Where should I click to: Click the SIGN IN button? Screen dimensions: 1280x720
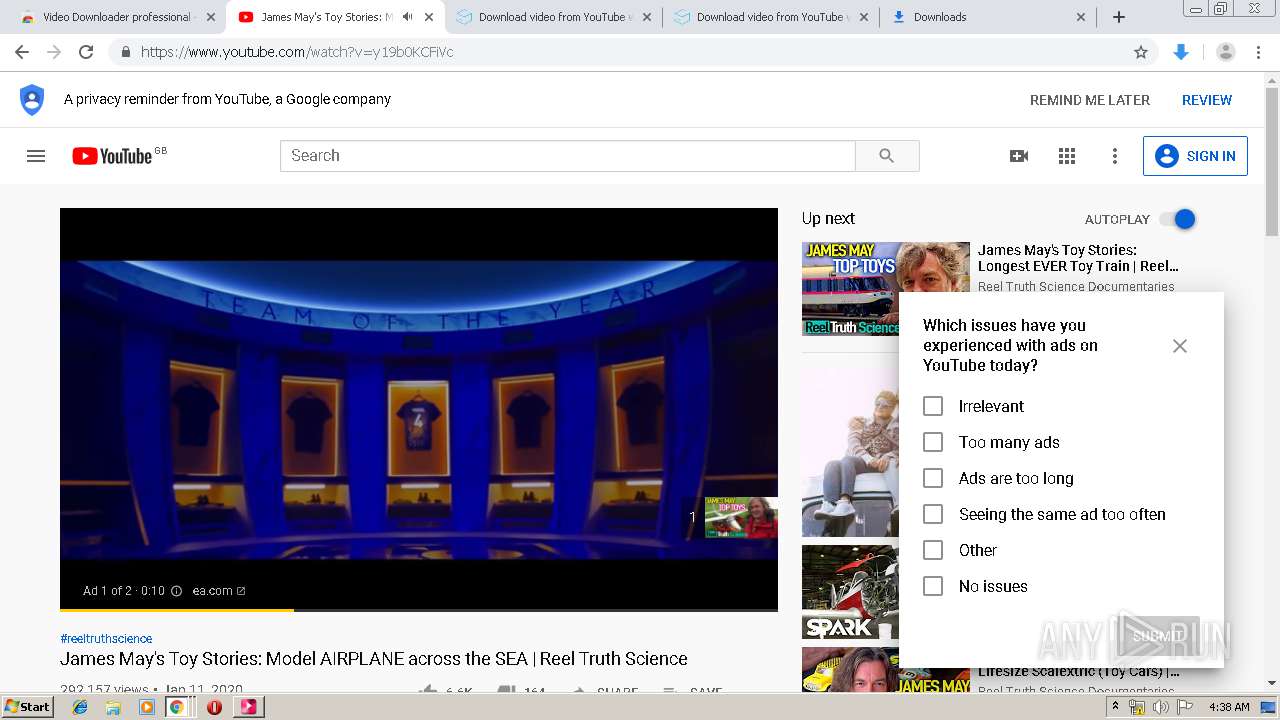click(1195, 156)
